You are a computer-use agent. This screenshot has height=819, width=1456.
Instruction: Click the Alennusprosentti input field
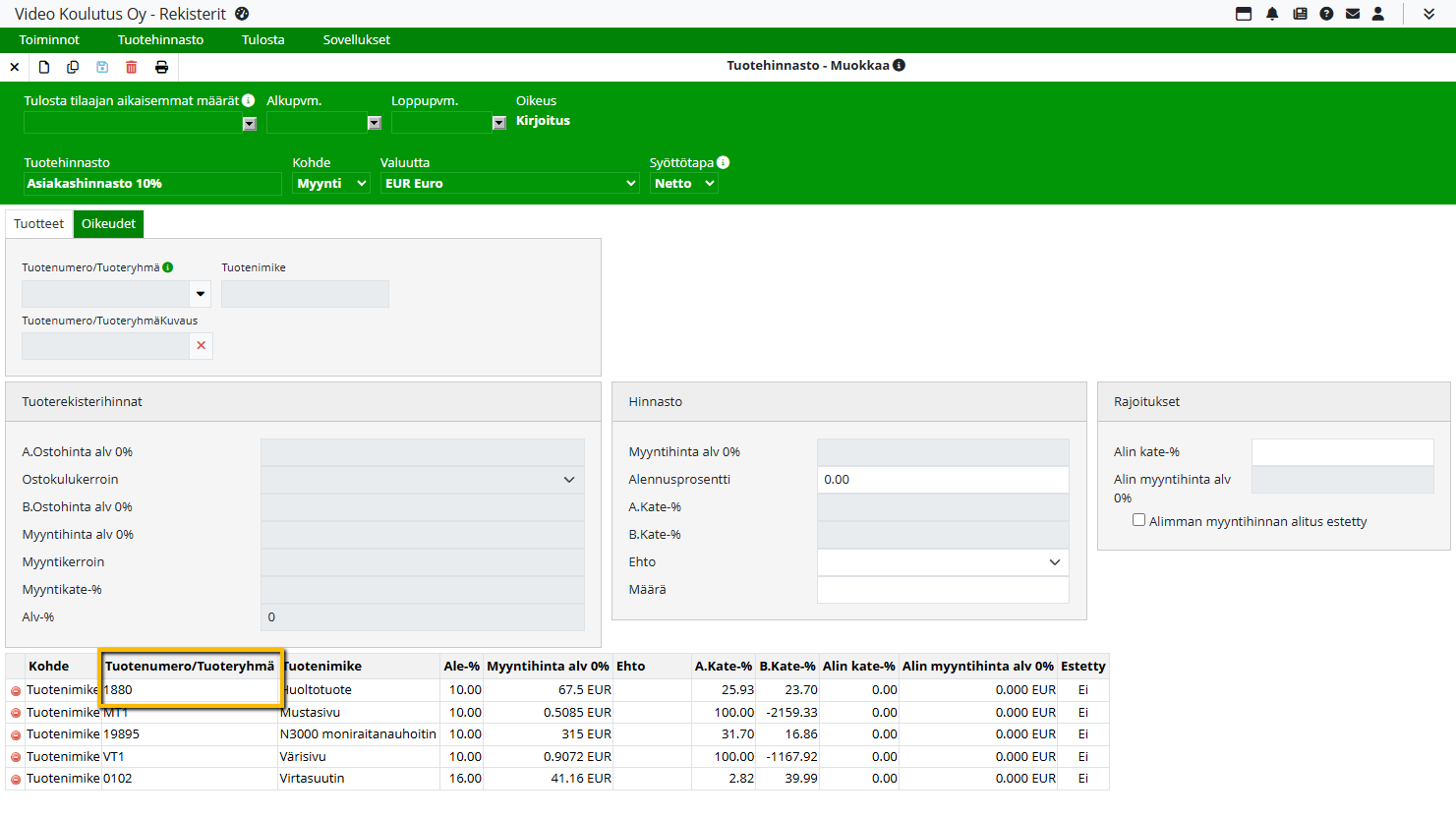pyautogui.click(x=942, y=480)
